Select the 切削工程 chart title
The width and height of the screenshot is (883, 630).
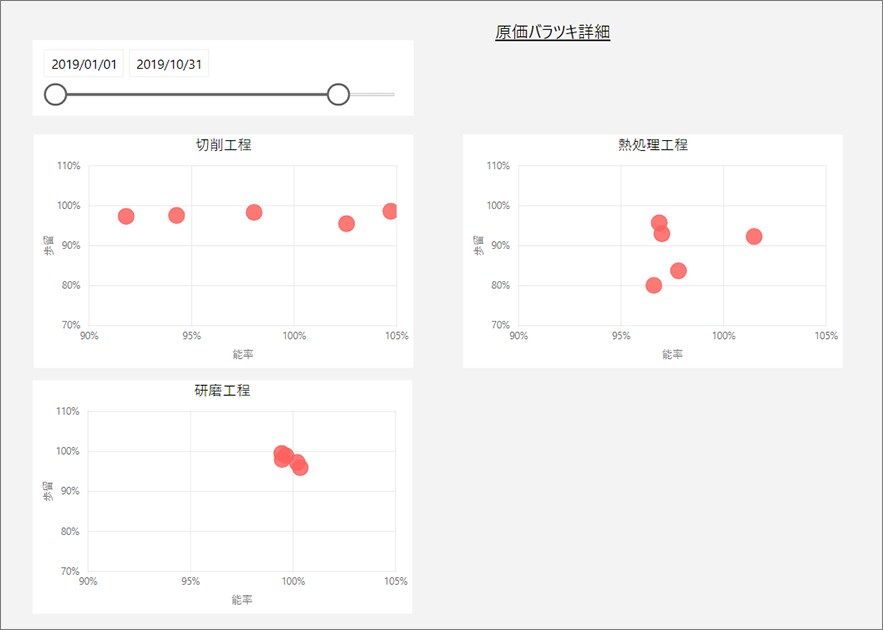[x=223, y=145]
